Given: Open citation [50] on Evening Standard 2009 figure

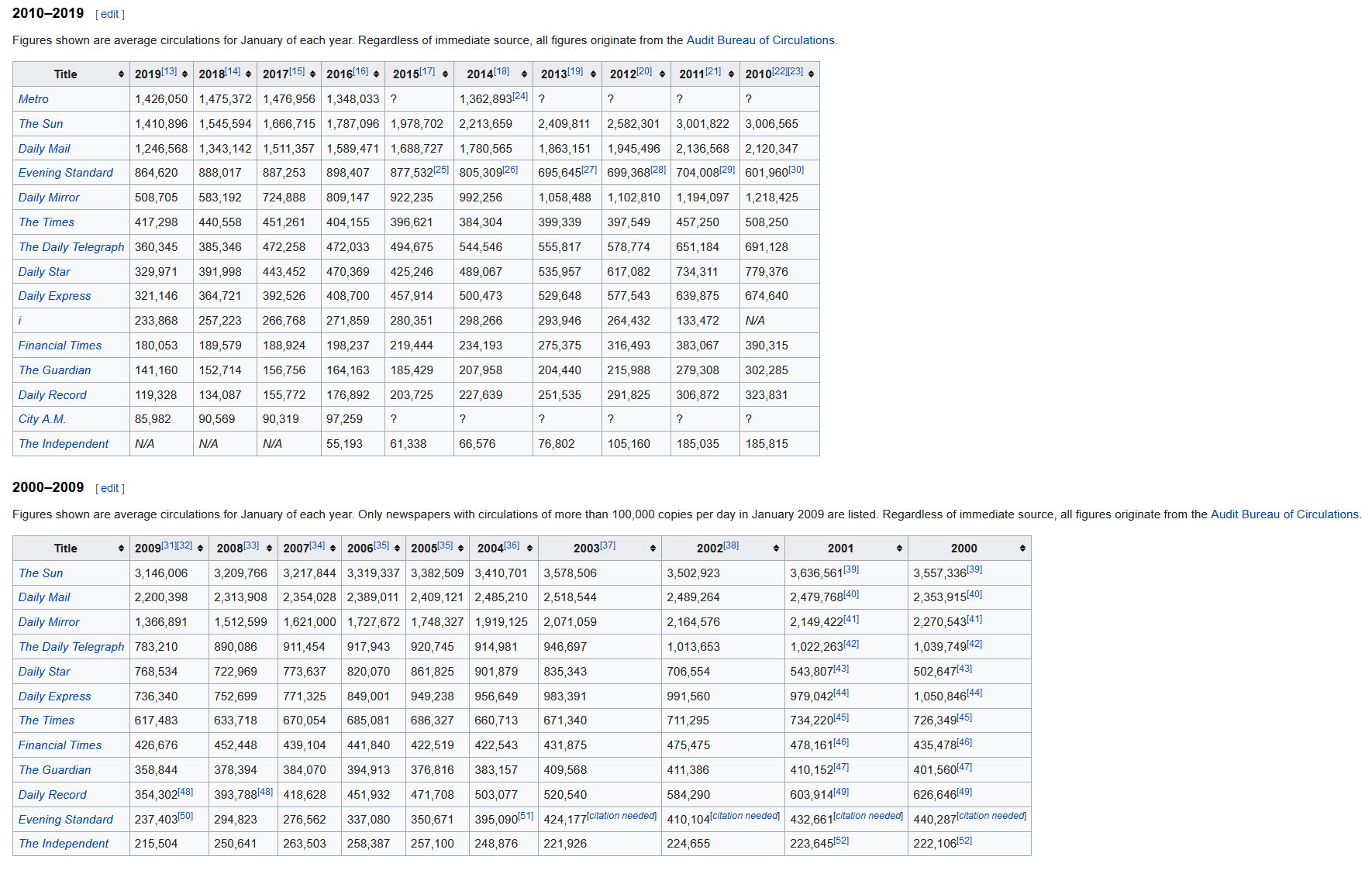Looking at the screenshot, I should 185,816.
